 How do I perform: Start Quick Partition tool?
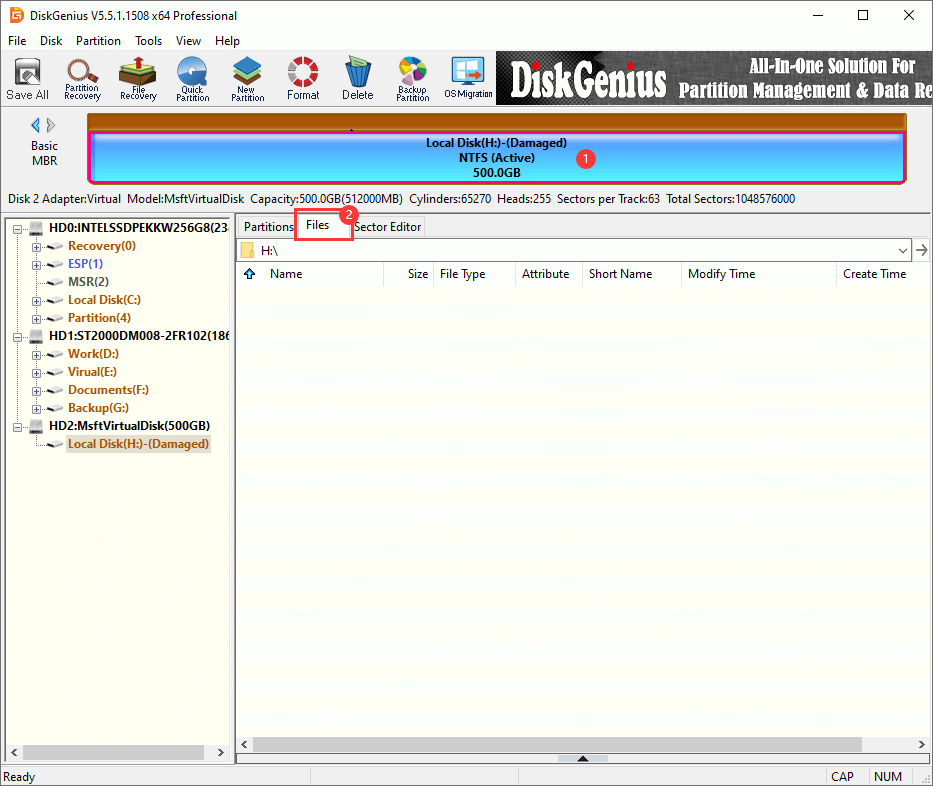click(x=192, y=79)
